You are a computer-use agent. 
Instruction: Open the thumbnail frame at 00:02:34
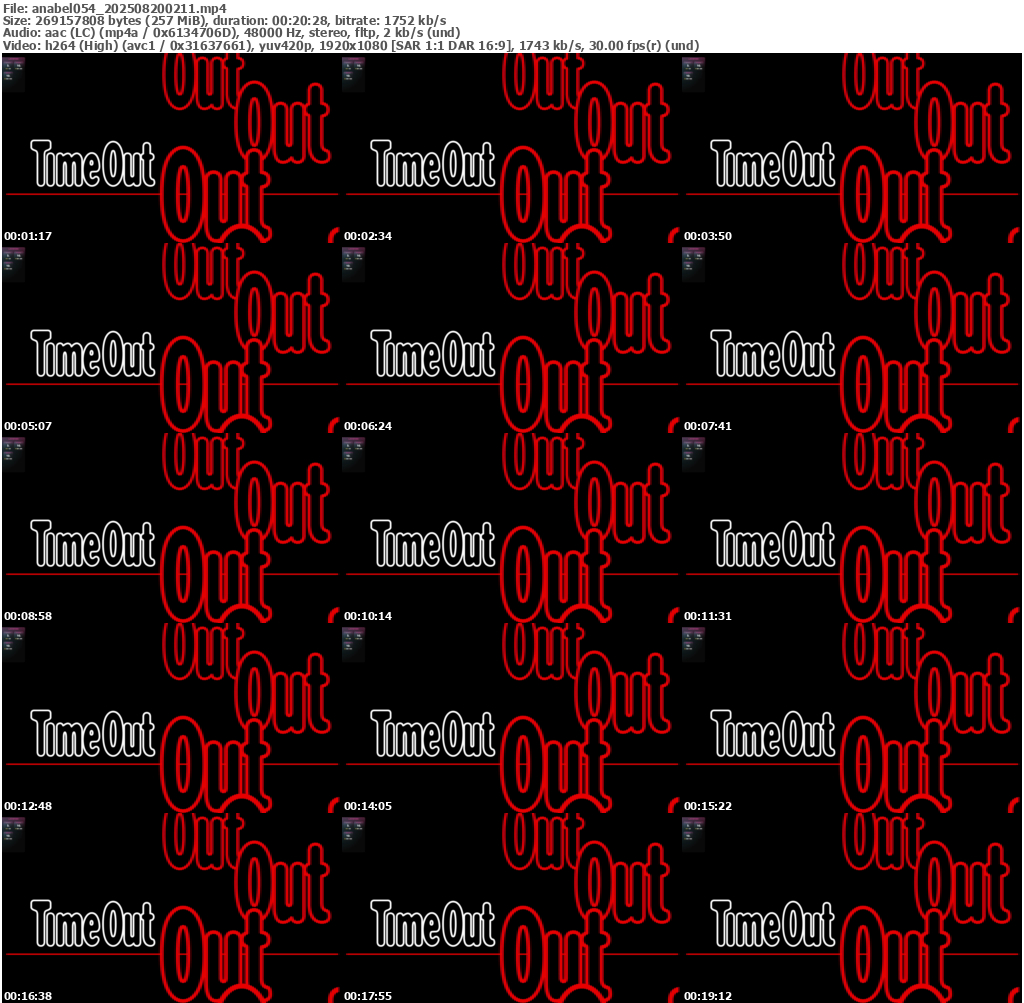pyautogui.click(x=511, y=148)
